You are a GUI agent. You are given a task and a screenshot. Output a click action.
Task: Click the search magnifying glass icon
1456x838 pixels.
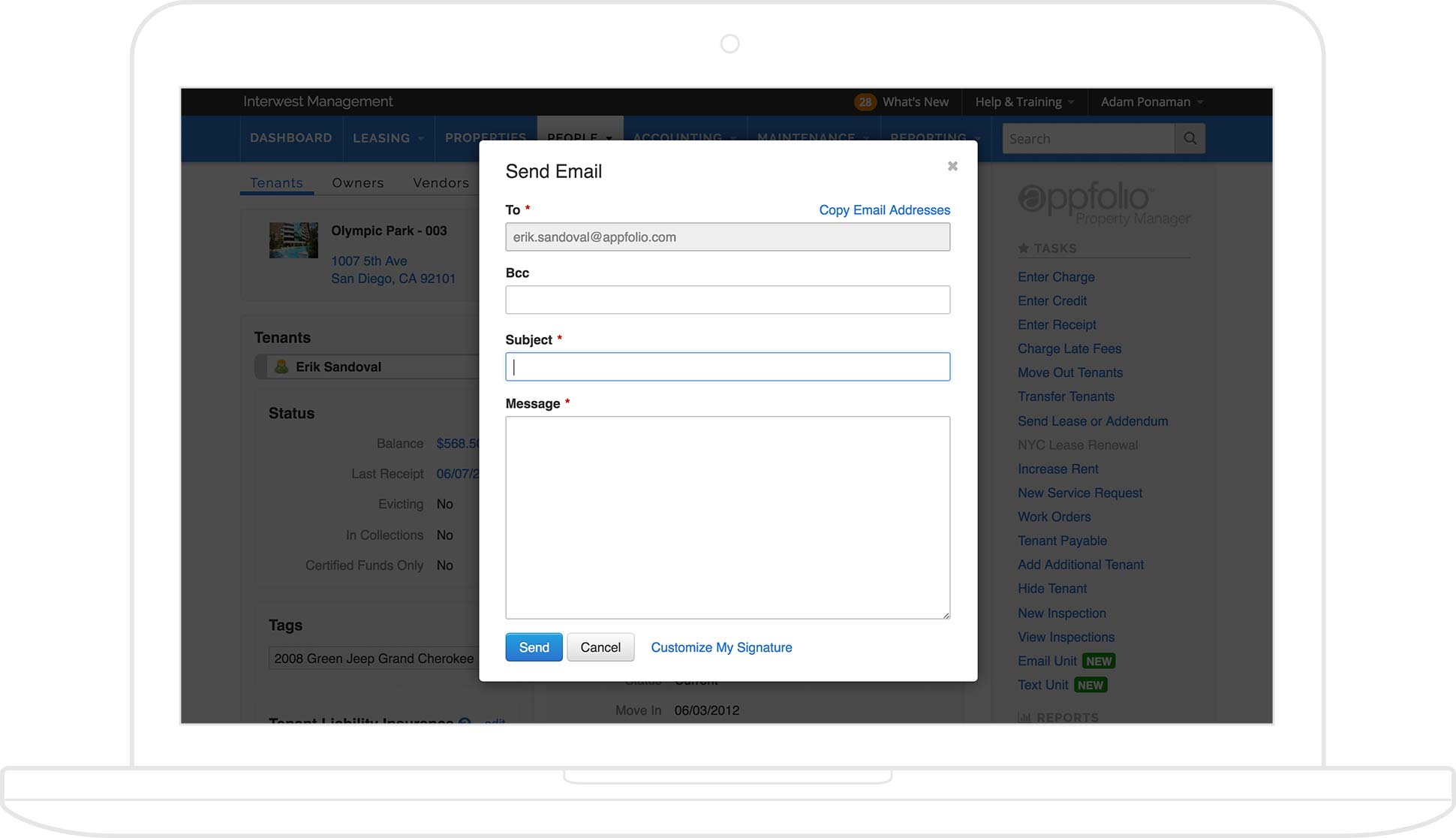pos(1190,138)
